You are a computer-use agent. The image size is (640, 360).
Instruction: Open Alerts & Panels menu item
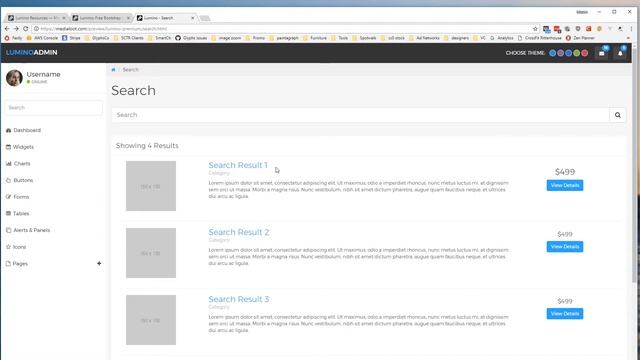[31, 230]
